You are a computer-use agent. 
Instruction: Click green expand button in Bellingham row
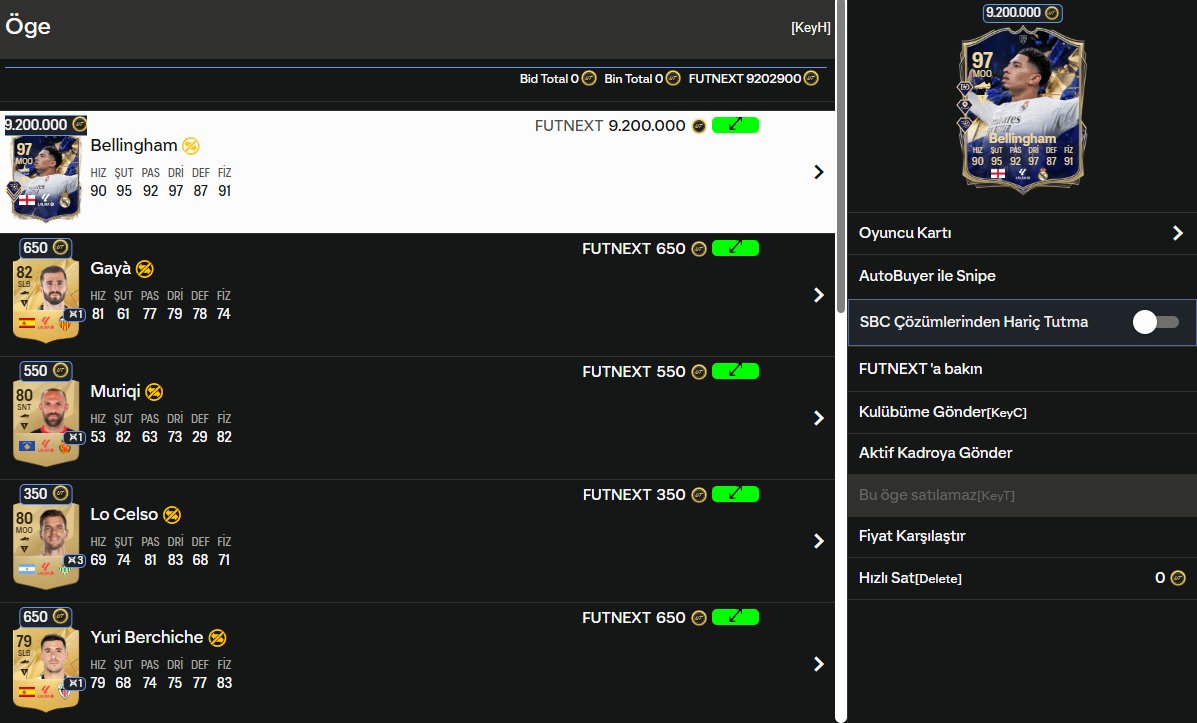(735, 125)
